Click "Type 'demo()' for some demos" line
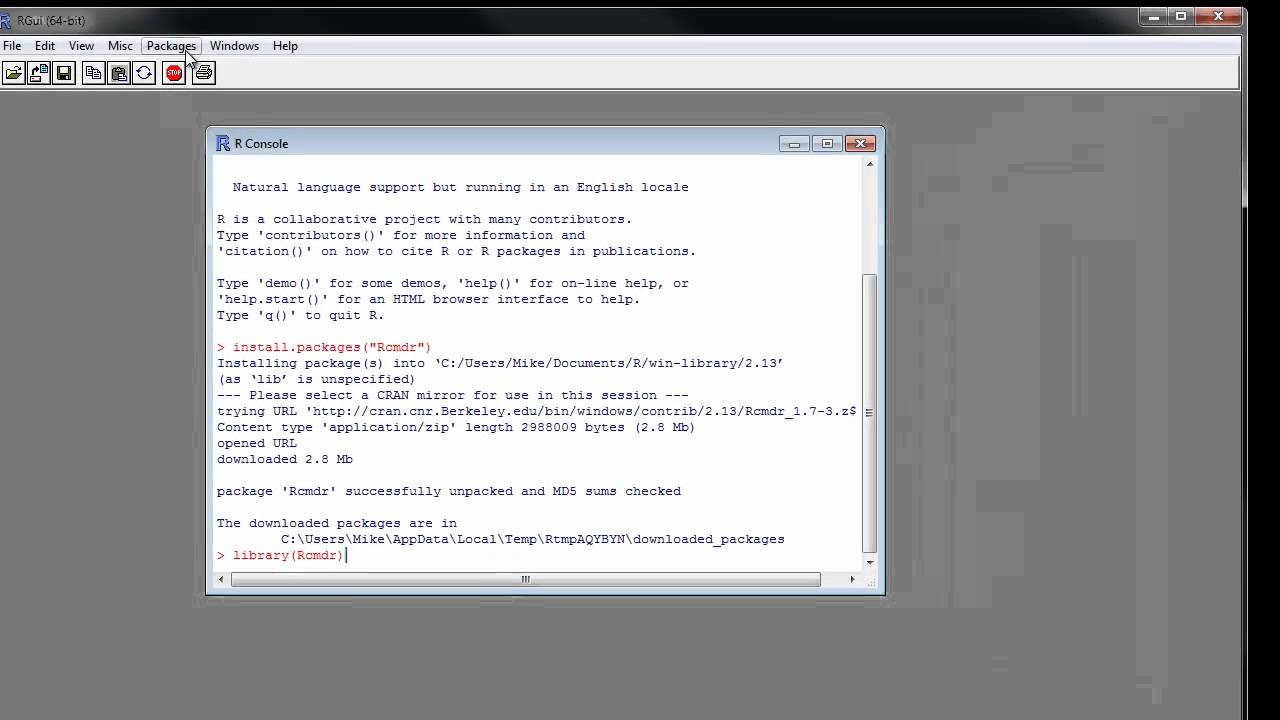The image size is (1280, 720). click(x=453, y=283)
